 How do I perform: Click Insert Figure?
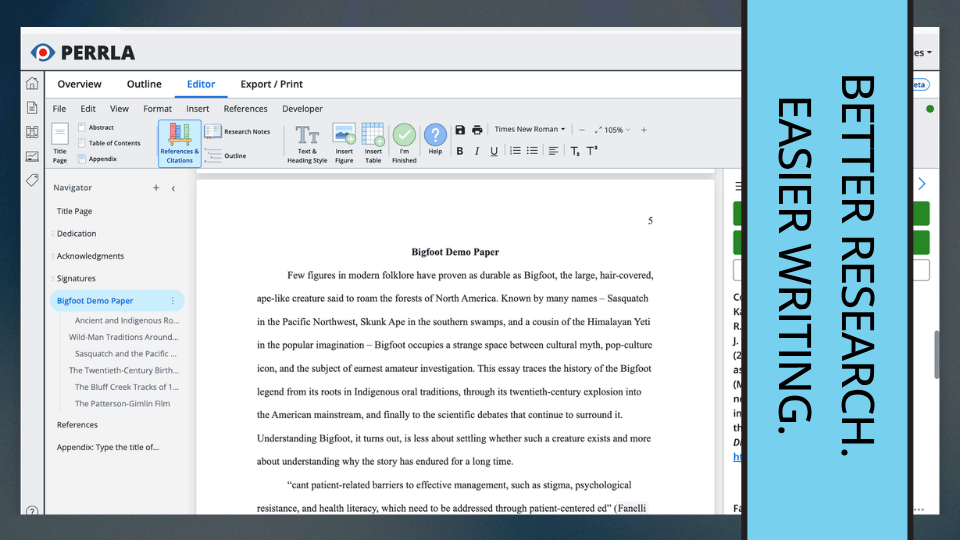(x=344, y=144)
